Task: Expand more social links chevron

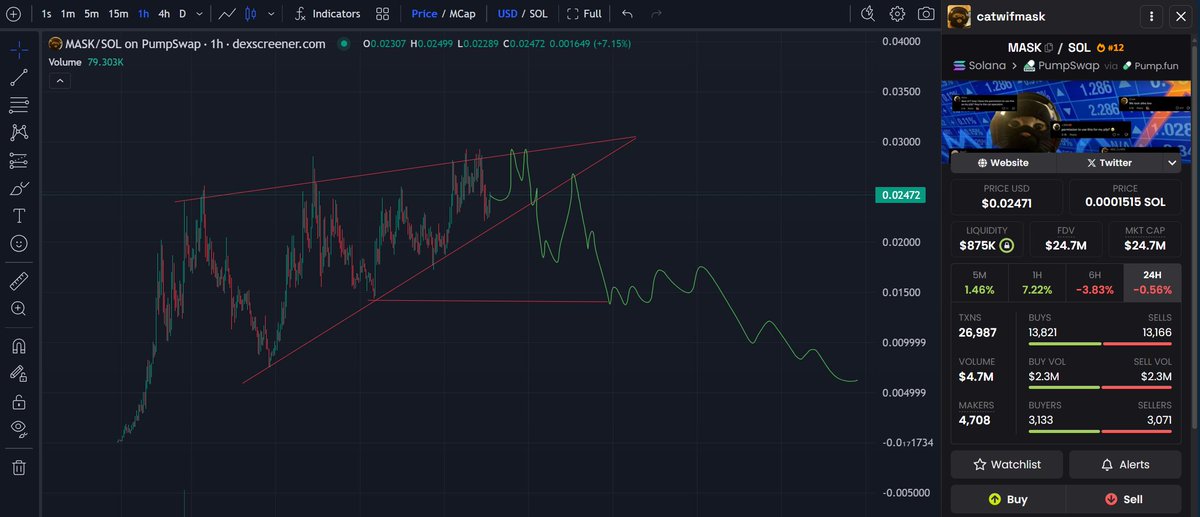Action: (x=1172, y=162)
